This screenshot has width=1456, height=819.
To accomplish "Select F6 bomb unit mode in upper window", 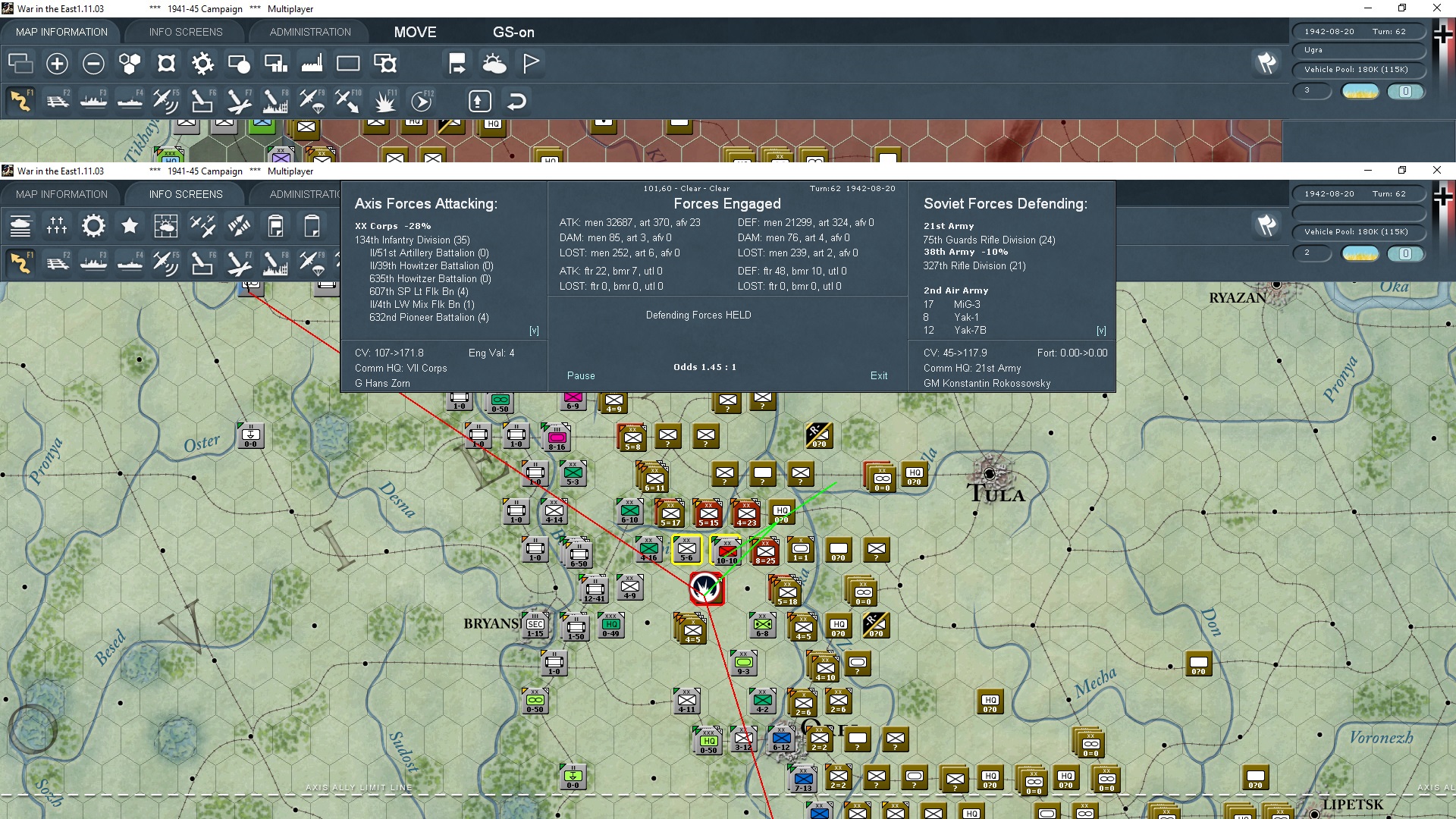I will [202, 101].
